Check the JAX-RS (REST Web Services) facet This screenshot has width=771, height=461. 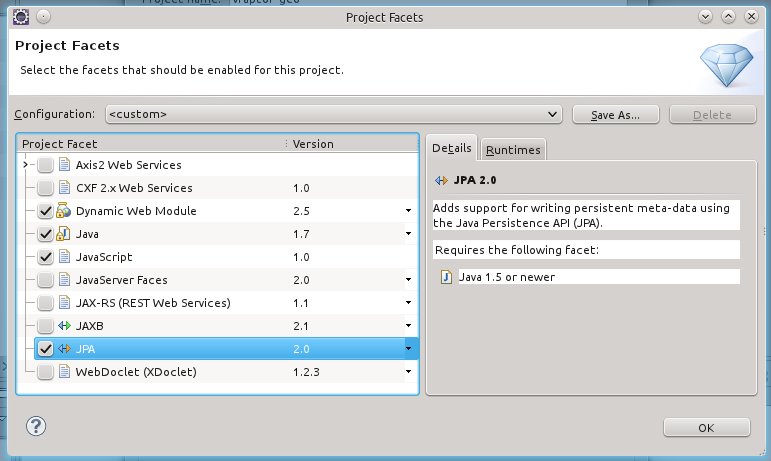(x=45, y=303)
